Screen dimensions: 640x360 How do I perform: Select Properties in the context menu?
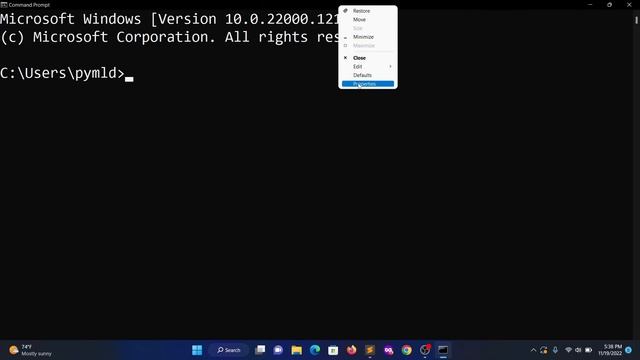tap(368, 84)
